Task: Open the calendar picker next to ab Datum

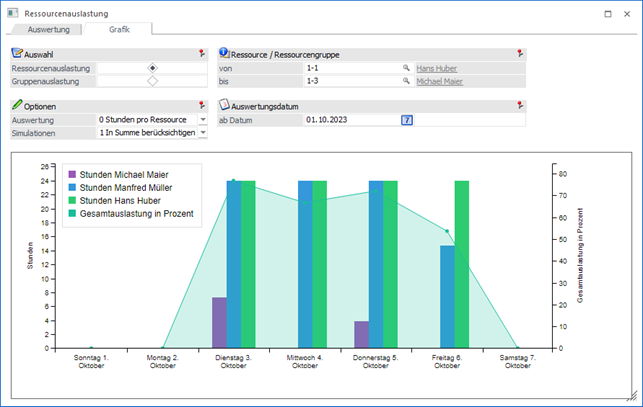Action: pyautogui.click(x=407, y=120)
